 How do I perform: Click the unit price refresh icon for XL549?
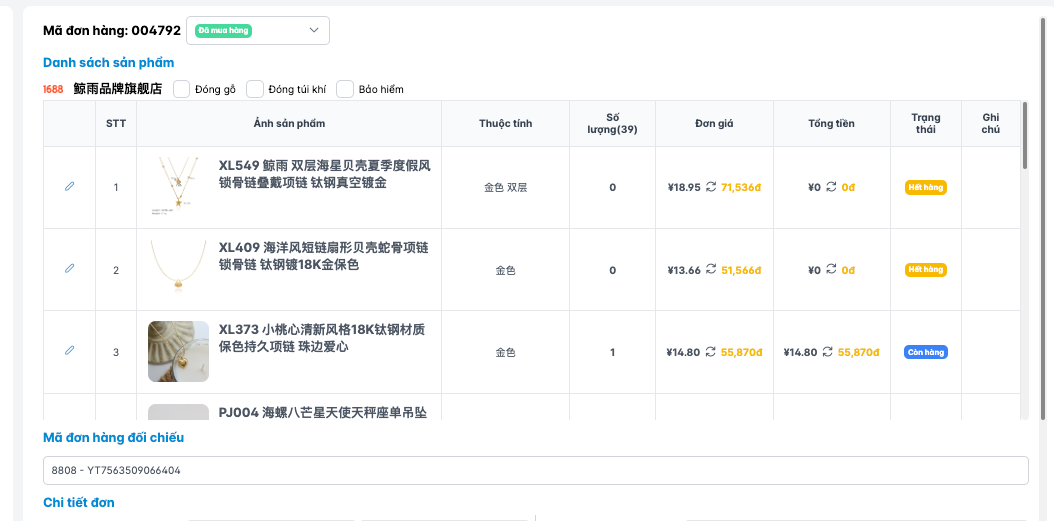pyautogui.click(x=711, y=187)
